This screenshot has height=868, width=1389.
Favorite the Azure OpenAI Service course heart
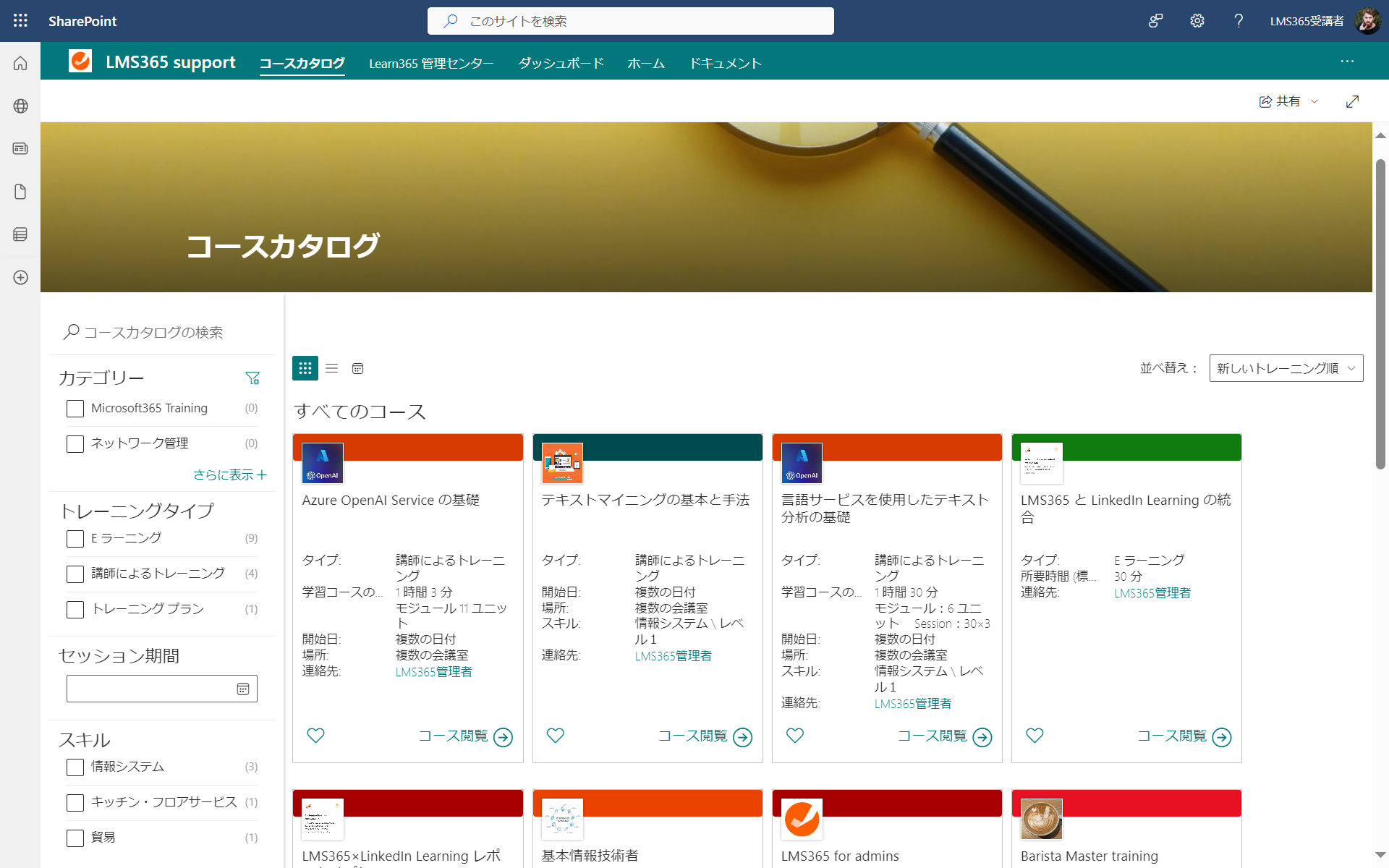316,736
